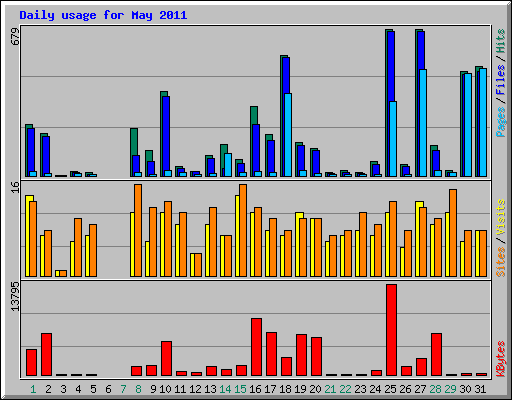Click the 13795 KBytes axis value
This screenshot has width=512, height=400.
click(x=15, y=297)
